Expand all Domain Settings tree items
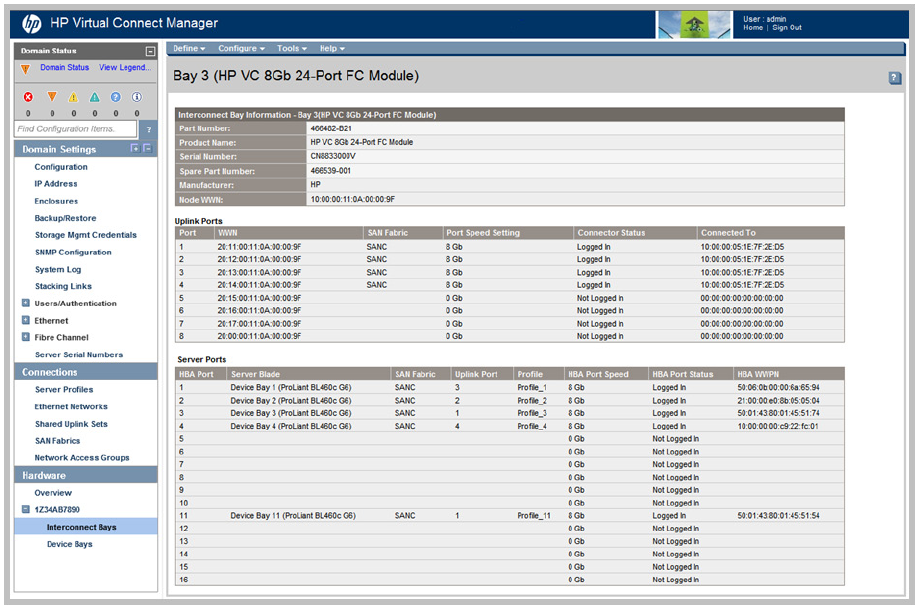Image resolution: width=918 pixels, height=607 pixels. 135,149
